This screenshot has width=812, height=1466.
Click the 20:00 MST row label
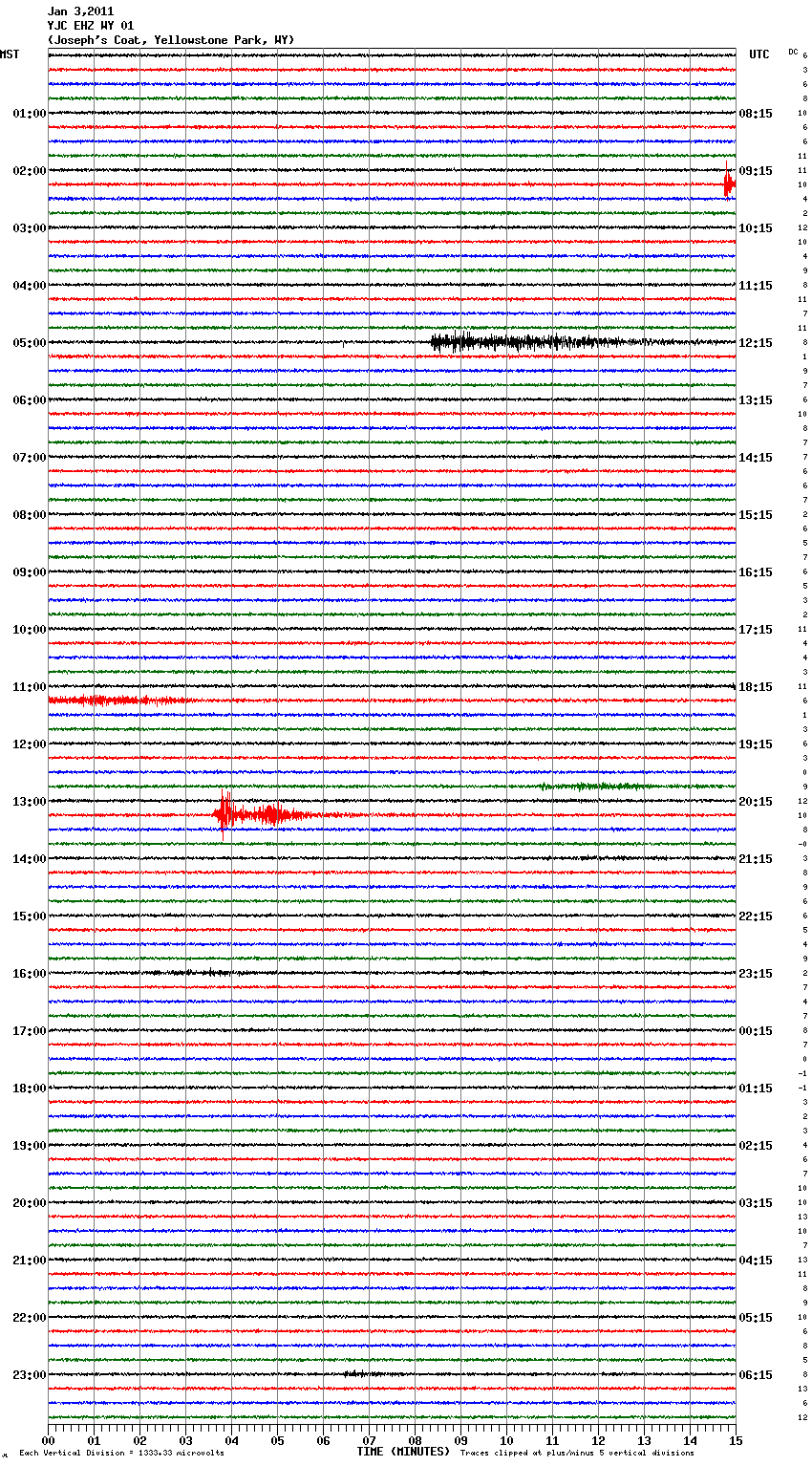pyautogui.click(x=30, y=1203)
